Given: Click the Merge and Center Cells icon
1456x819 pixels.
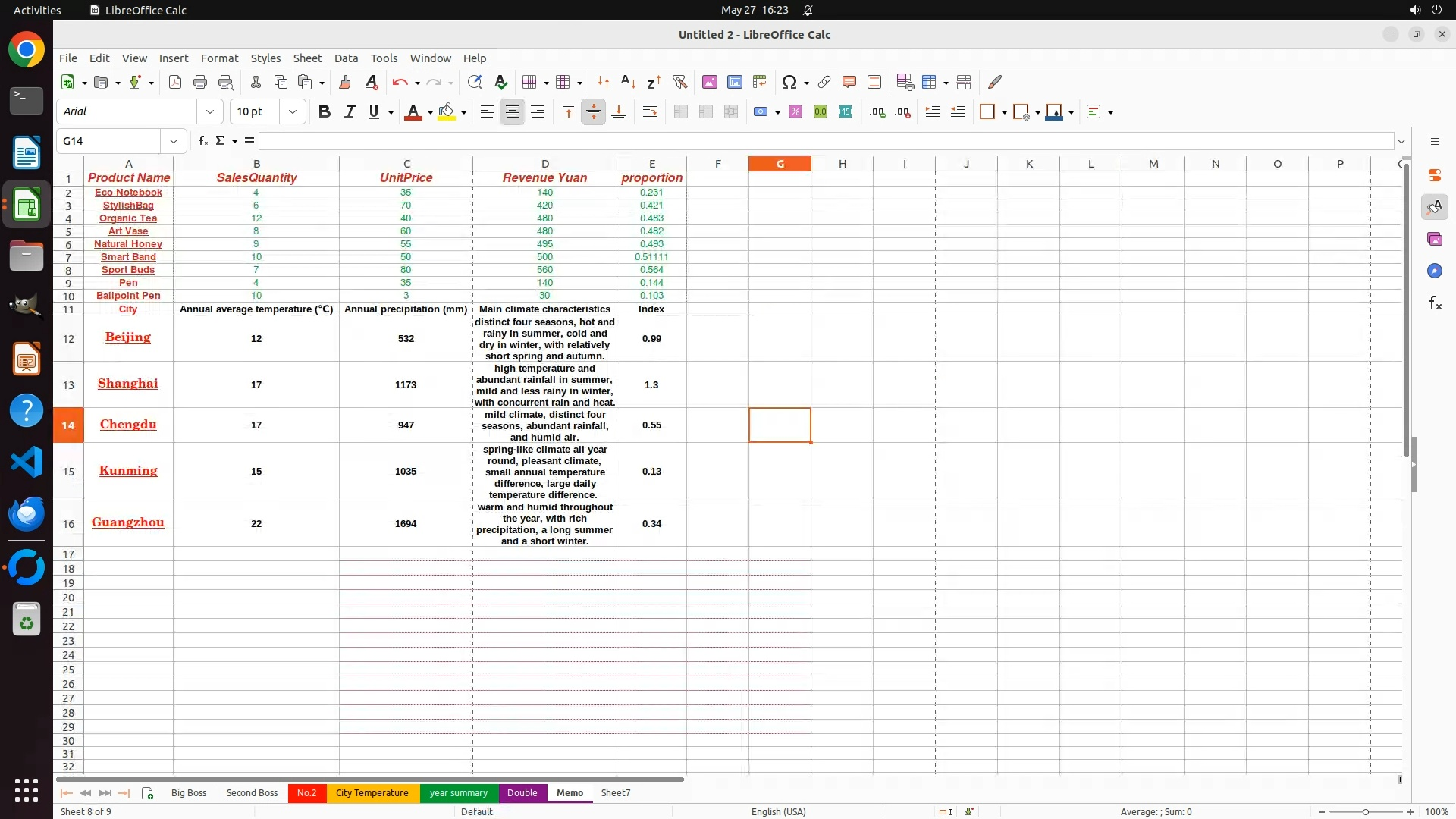Looking at the screenshot, I should [x=680, y=111].
